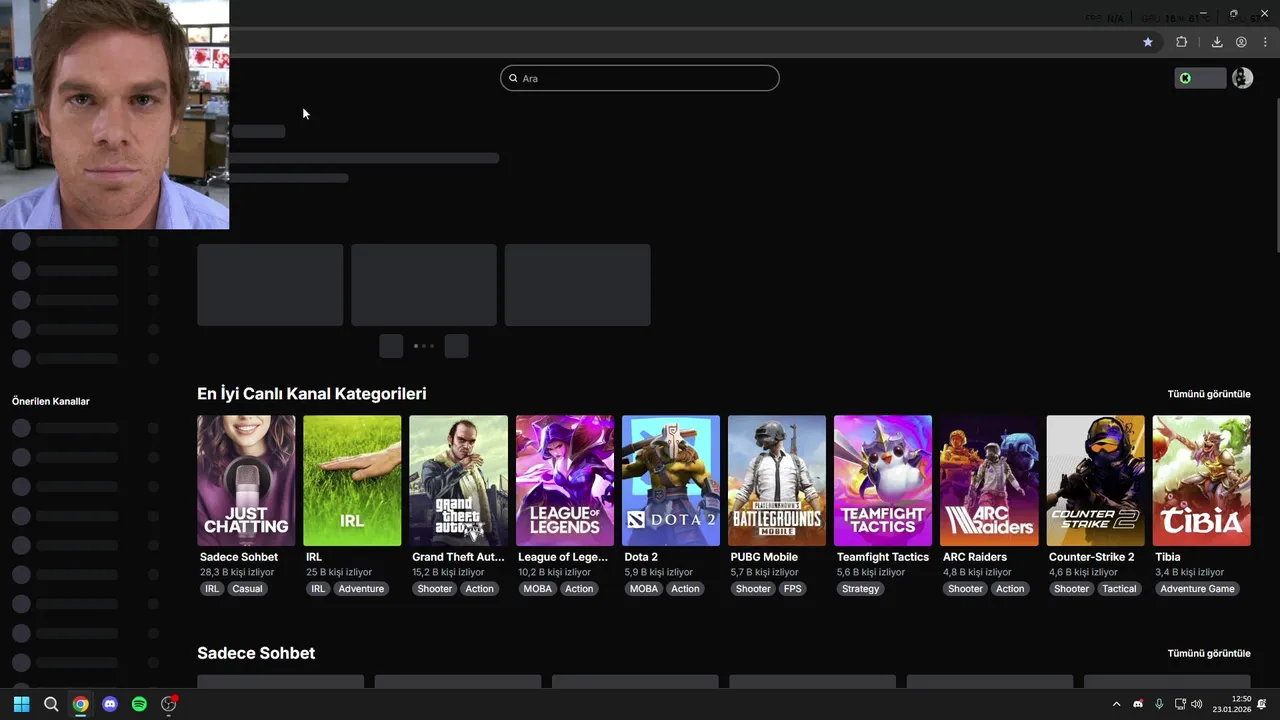
Task: Open the Tibia category cover
Action: (x=1202, y=481)
